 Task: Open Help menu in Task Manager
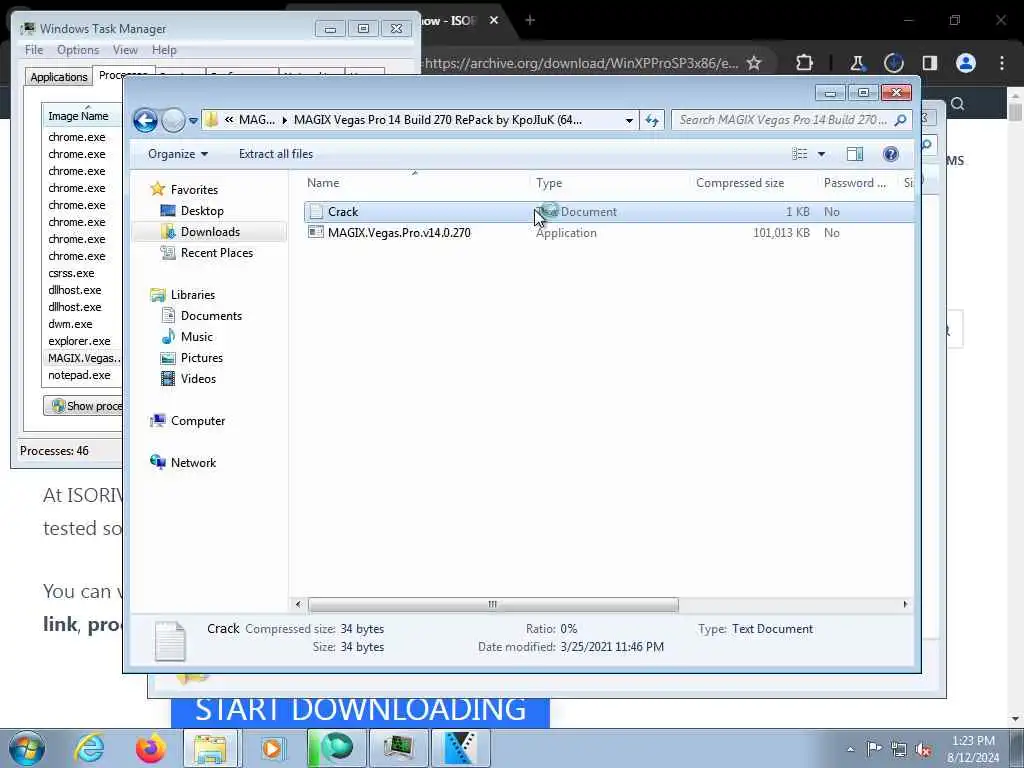coord(164,50)
